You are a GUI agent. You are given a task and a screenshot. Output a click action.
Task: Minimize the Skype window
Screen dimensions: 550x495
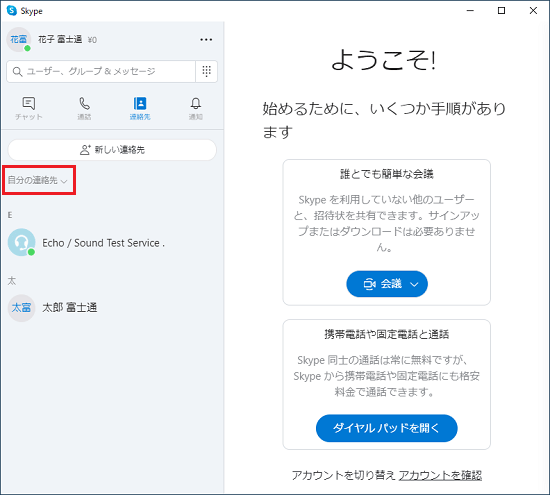tap(470, 11)
